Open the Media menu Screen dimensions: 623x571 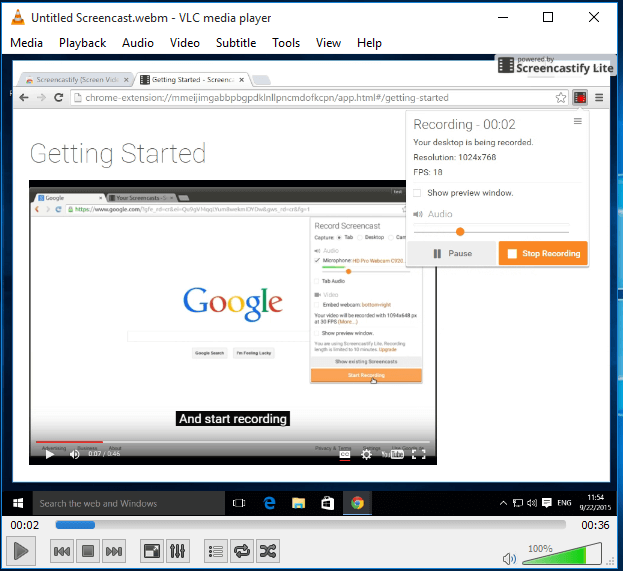[x=27, y=43]
